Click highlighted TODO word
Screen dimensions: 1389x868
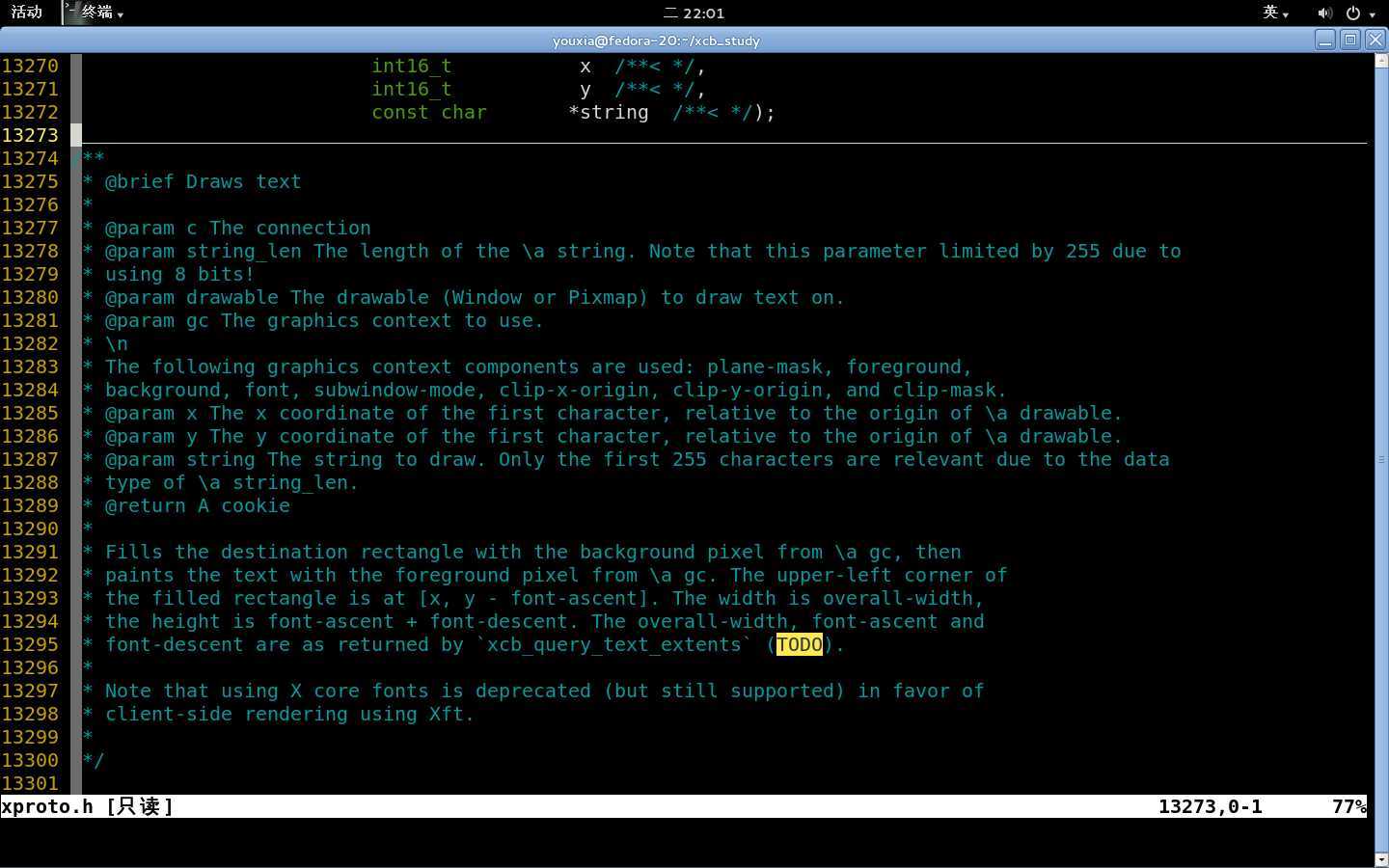(x=800, y=644)
